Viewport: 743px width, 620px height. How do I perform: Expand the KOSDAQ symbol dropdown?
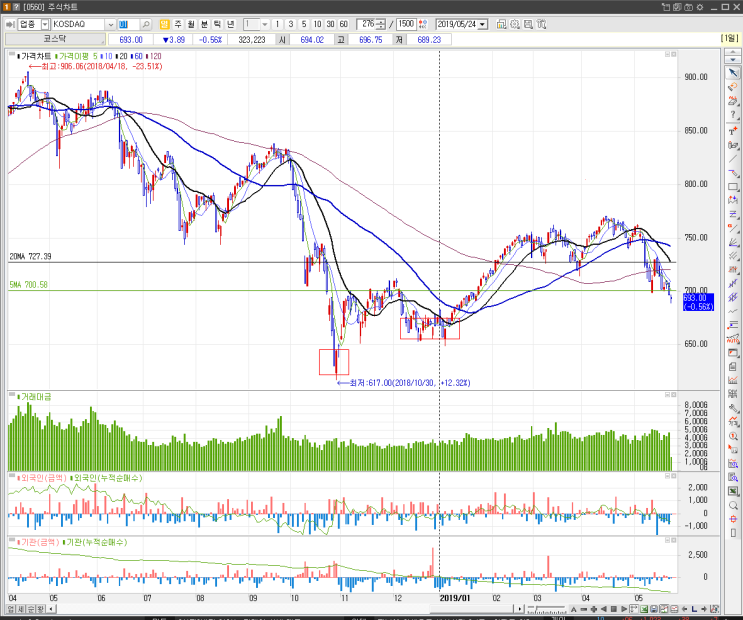110,24
